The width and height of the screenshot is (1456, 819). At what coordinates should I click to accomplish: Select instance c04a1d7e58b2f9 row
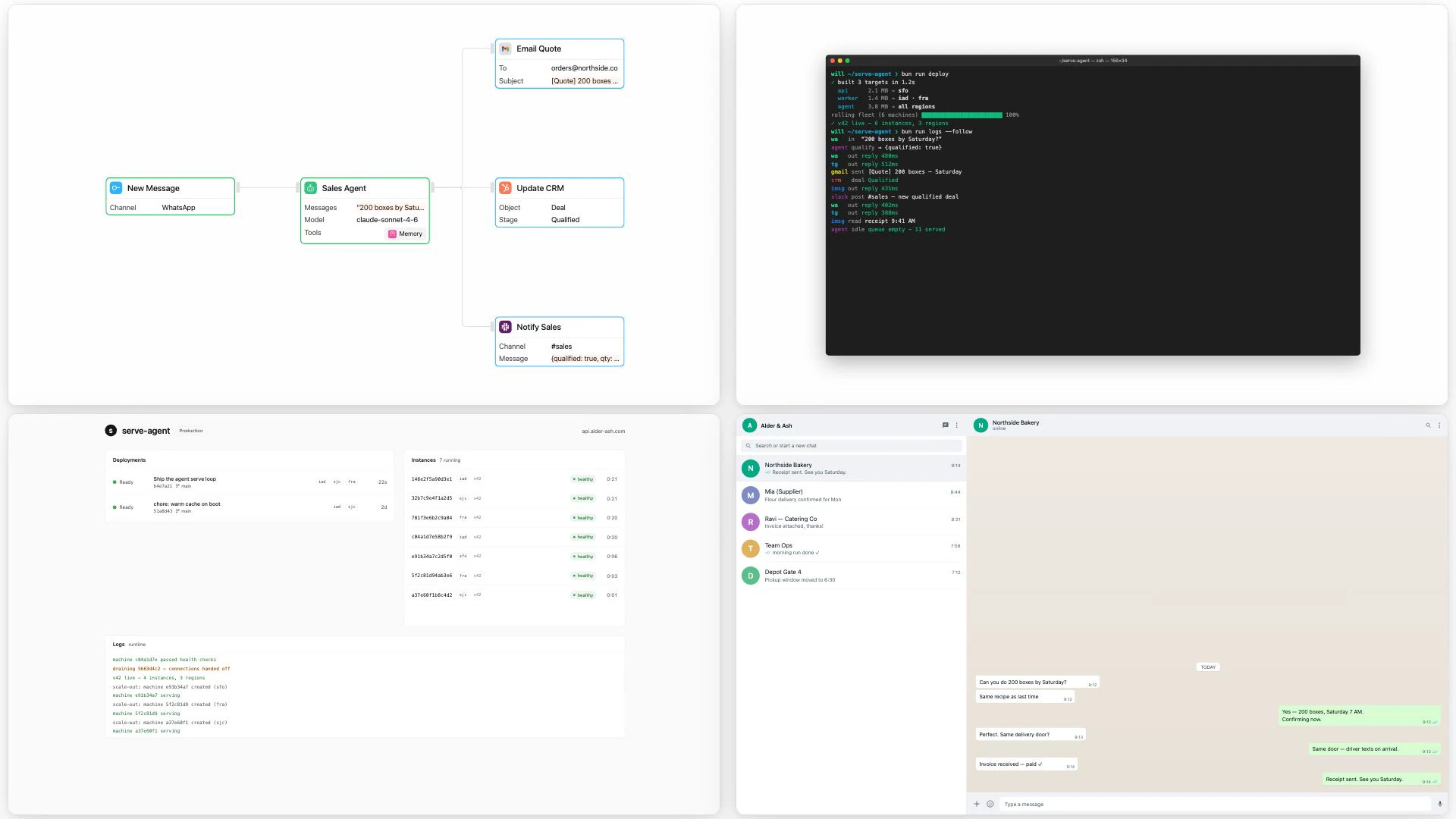tap(514, 537)
